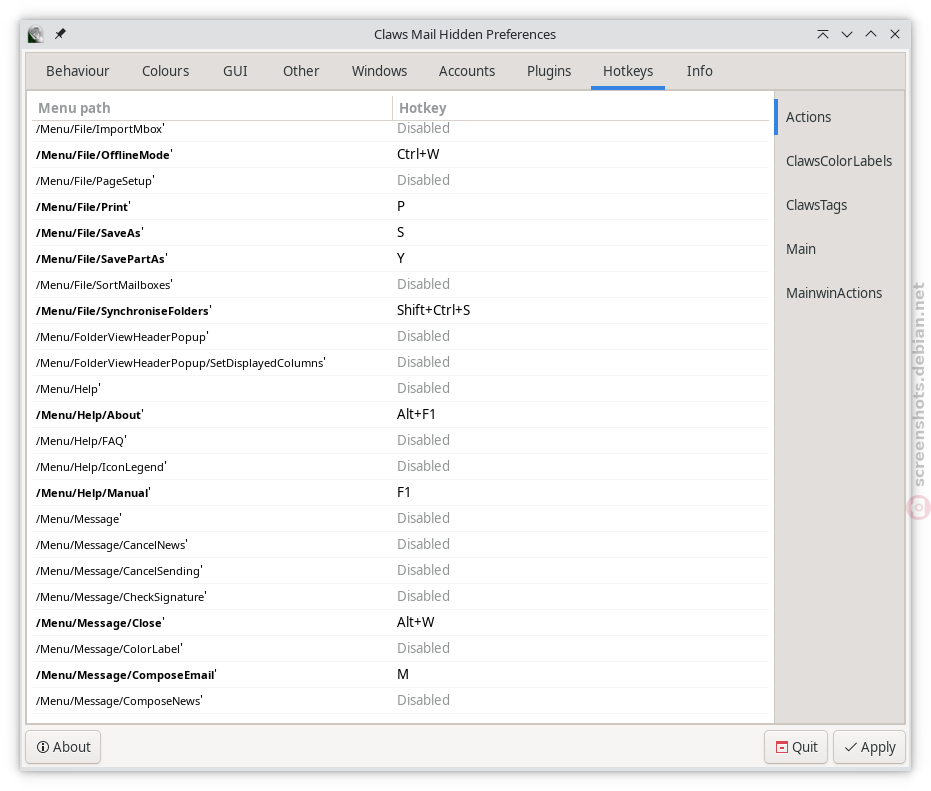Switch to the Behaviour tab
The image size is (931, 791).
[x=78, y=71]
